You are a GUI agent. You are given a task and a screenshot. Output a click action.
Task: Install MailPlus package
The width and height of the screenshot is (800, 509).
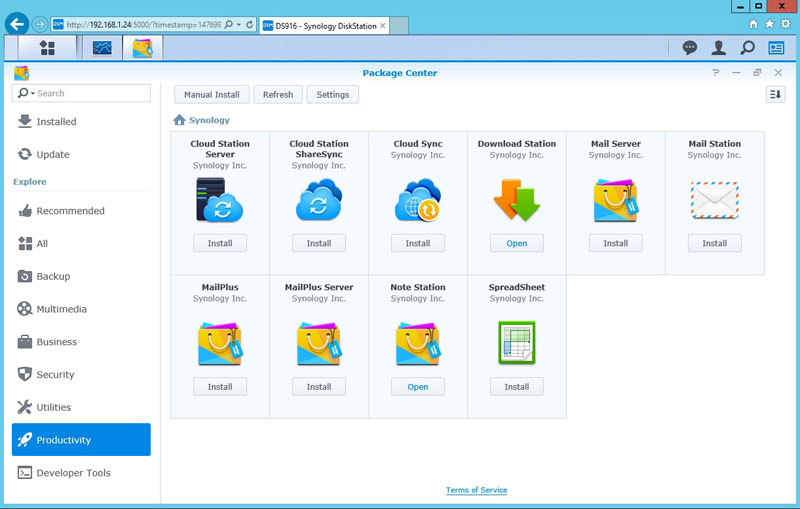pos(220,387)
